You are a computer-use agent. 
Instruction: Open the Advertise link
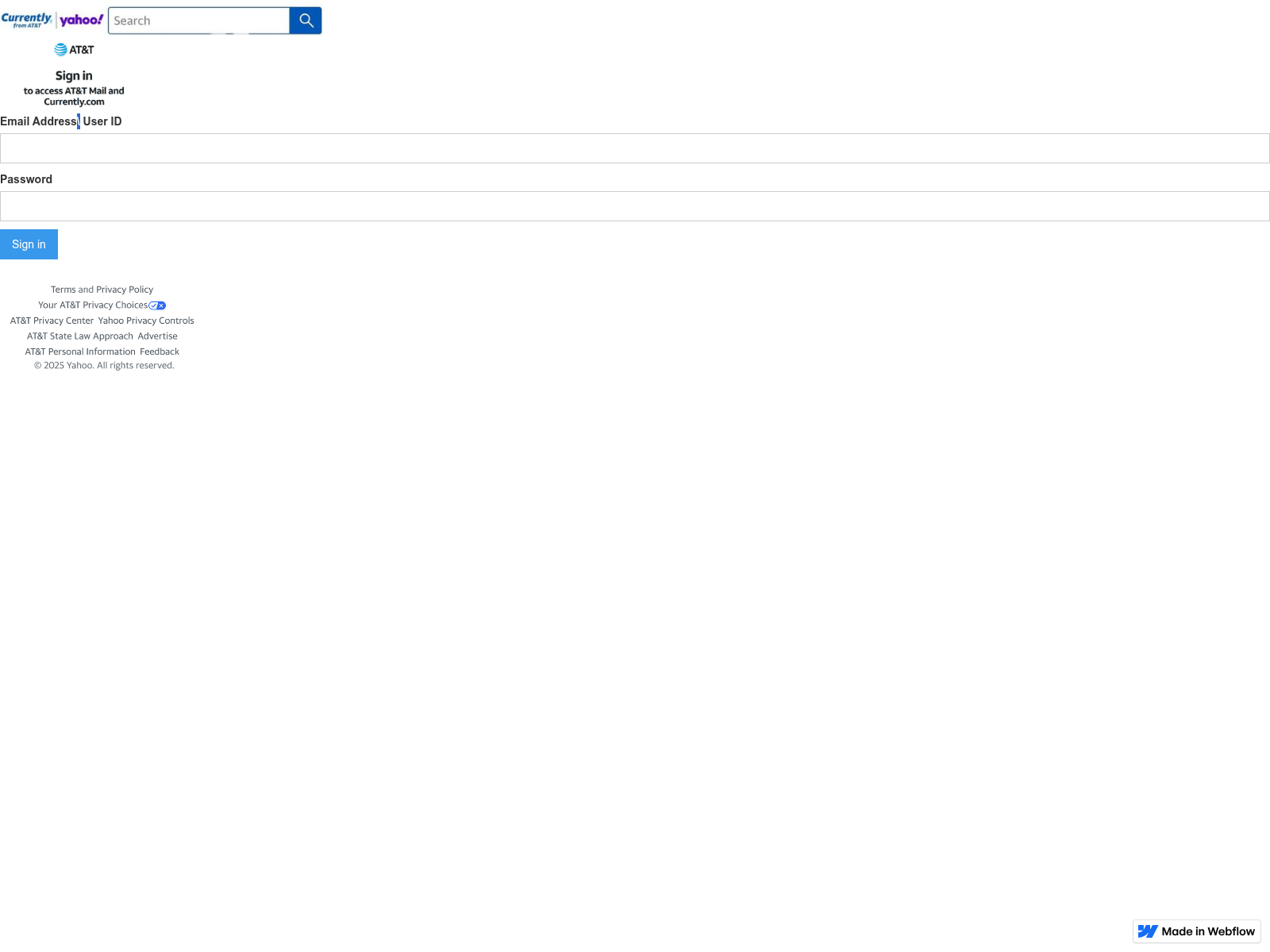point(158,336)
